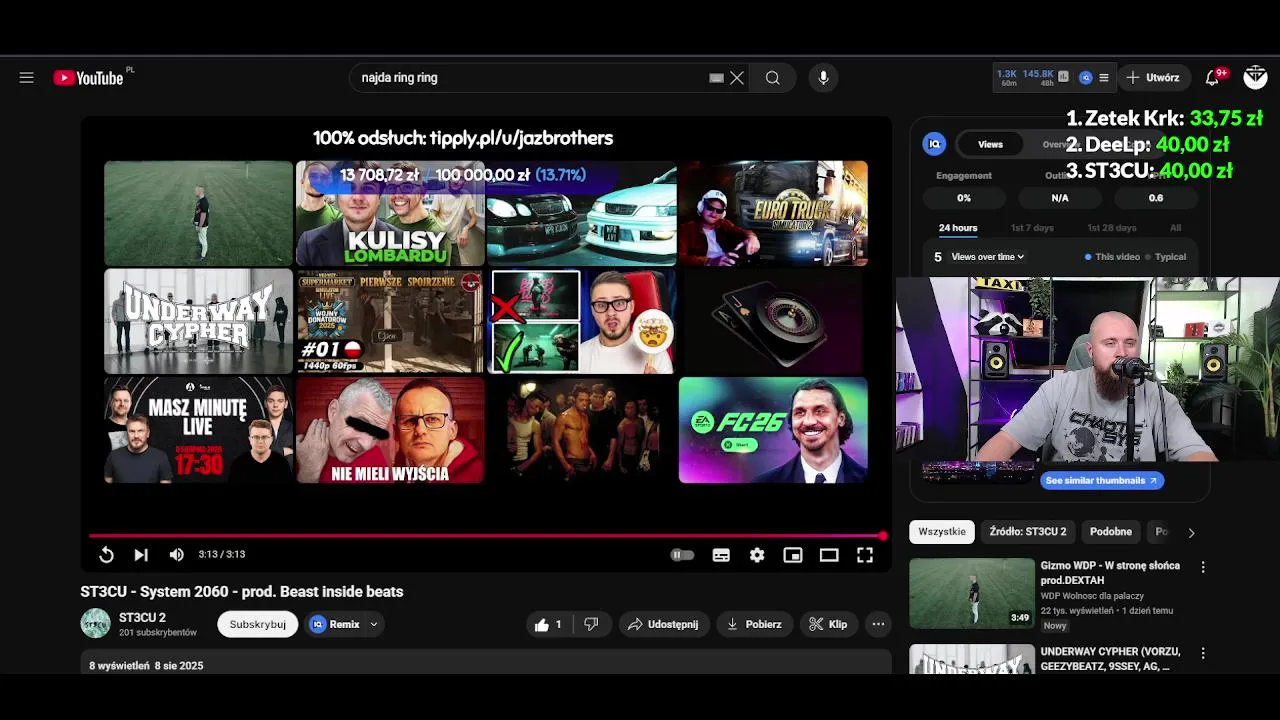Run search with magnifier button

tap(773, 78)
